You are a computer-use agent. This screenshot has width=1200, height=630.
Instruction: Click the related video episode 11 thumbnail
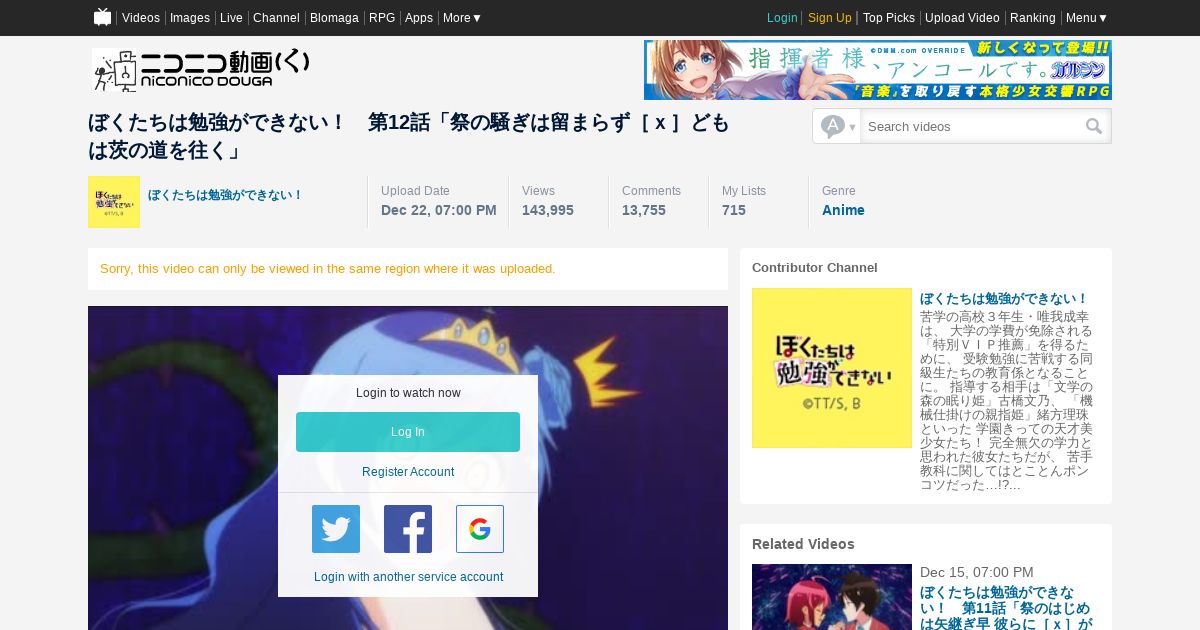(832, 597)
